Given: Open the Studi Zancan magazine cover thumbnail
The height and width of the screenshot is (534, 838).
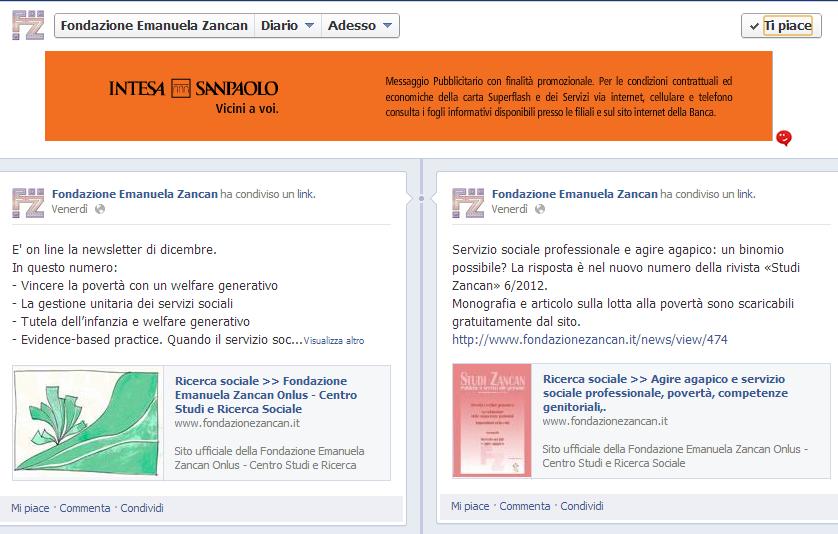Looking at the screenshot, I should 492,423.
